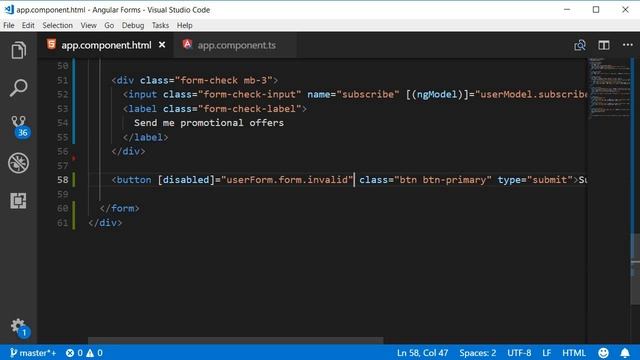Click the text "Send me promotional offers"
The image size is (640, 360).
coord(209,122)
